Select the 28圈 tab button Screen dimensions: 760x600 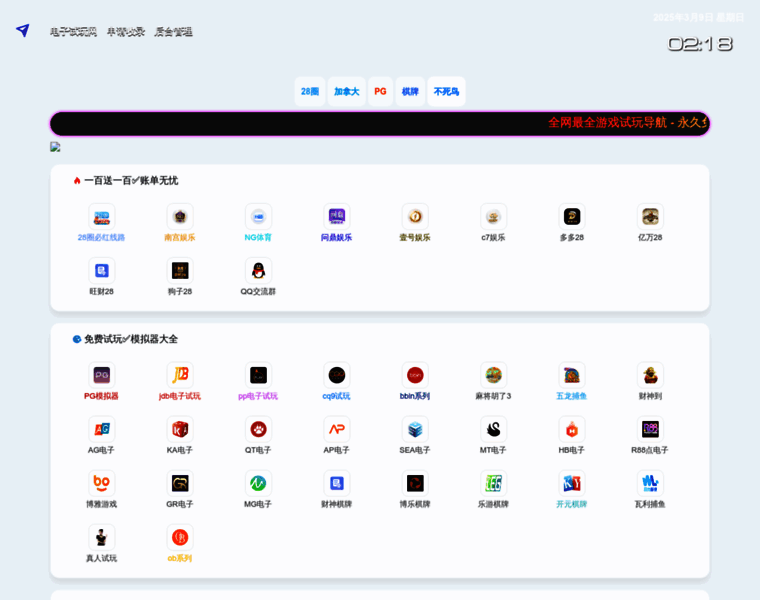(x=310, y=91)
